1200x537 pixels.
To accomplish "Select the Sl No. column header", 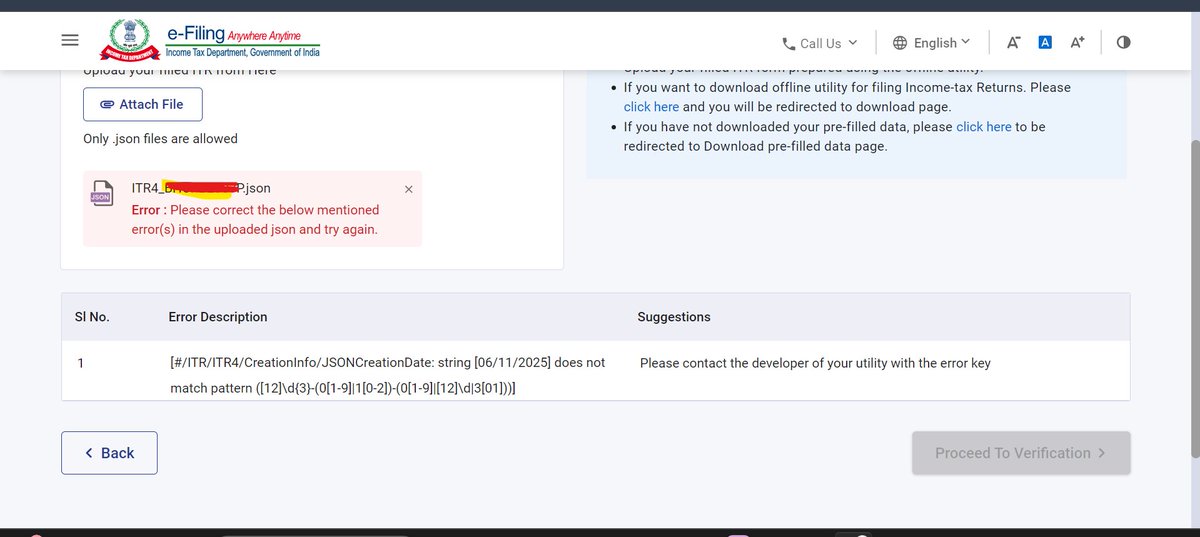I will click(92, 317).
